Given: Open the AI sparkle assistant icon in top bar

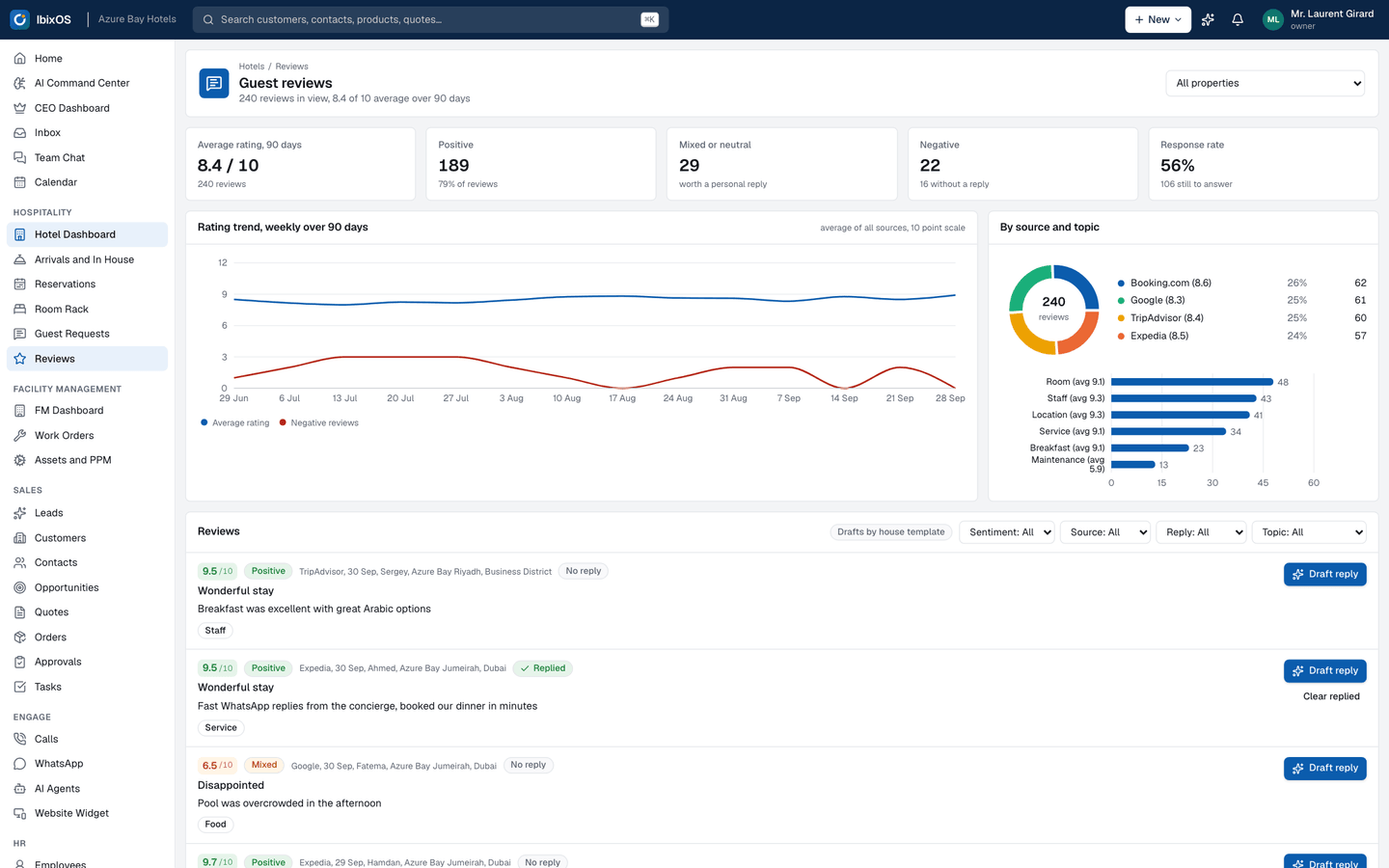Looking at the screenshot, I should pos(1208,19).
